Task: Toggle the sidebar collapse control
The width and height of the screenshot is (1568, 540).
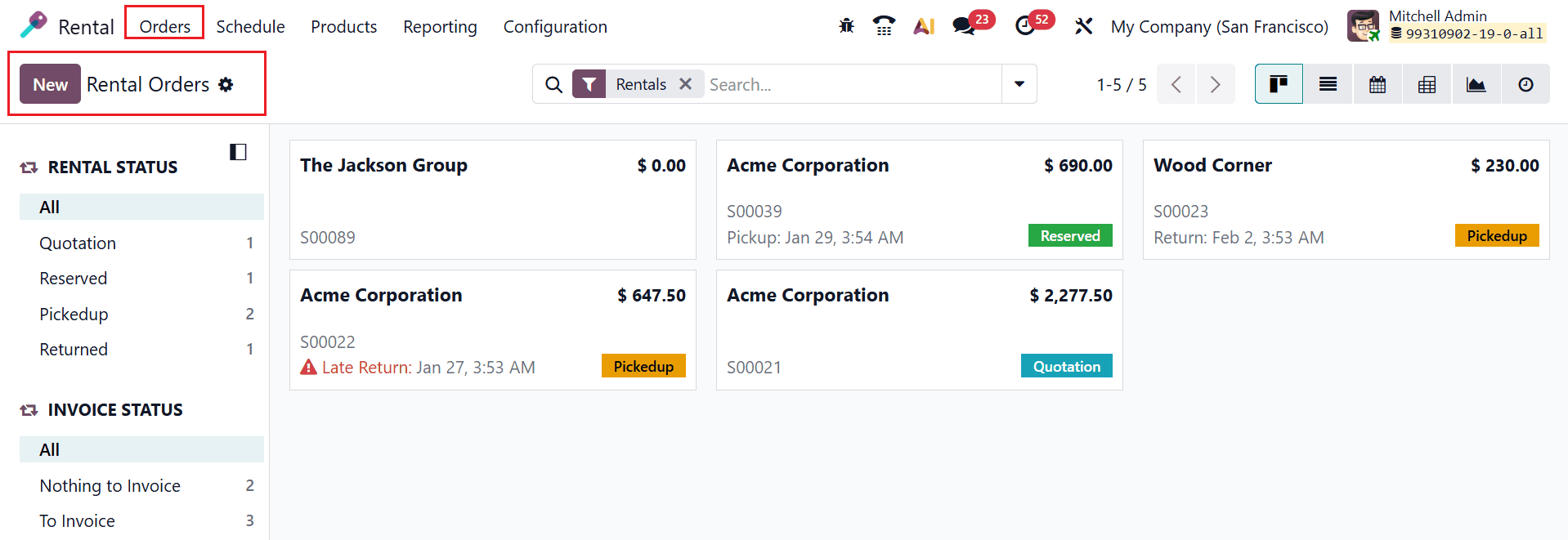Action: tap(238, 151)
